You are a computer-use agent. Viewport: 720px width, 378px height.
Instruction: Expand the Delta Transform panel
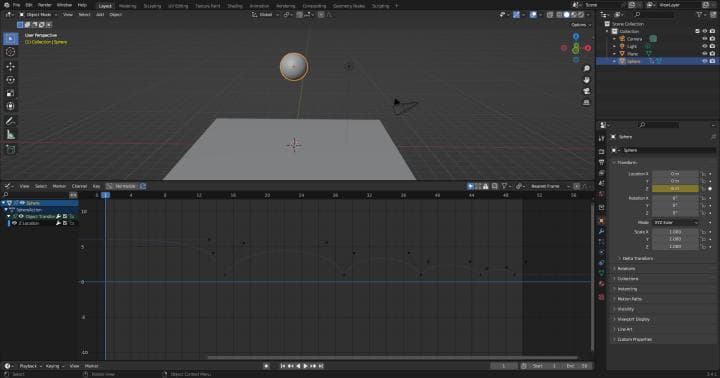click(x=635, y=259)
